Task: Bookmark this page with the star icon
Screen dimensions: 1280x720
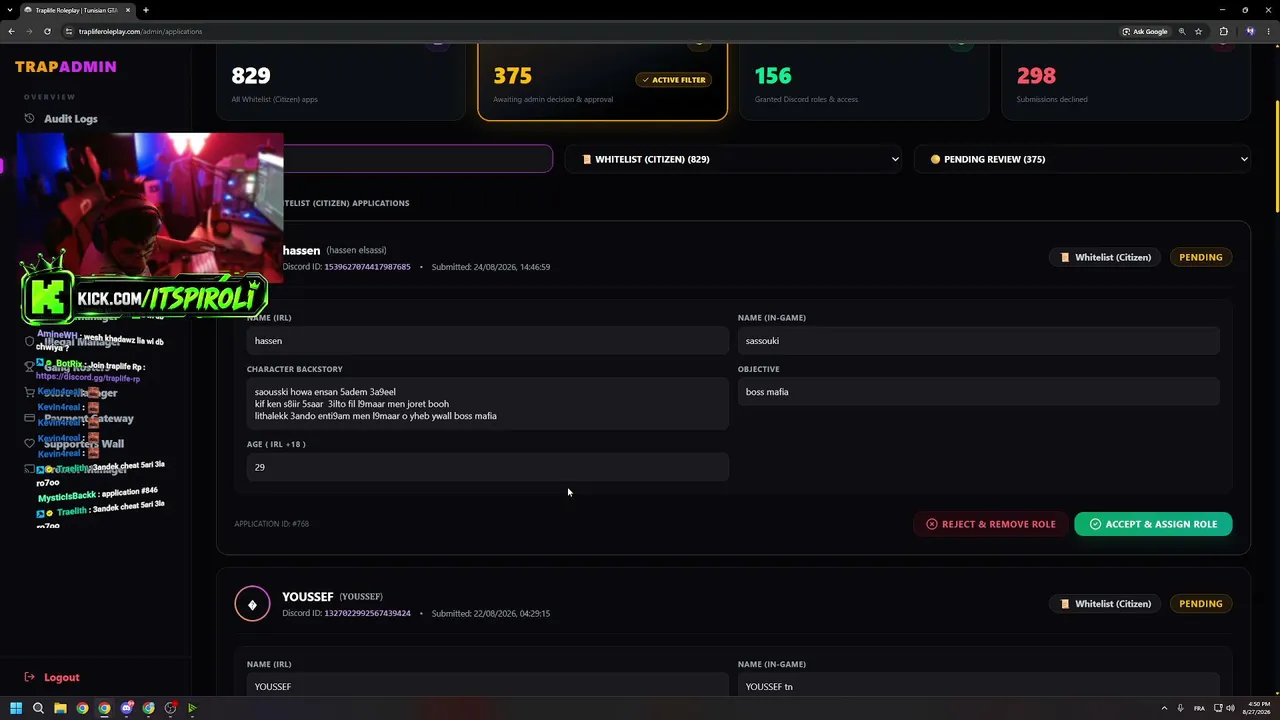Action: (1198, 31)
